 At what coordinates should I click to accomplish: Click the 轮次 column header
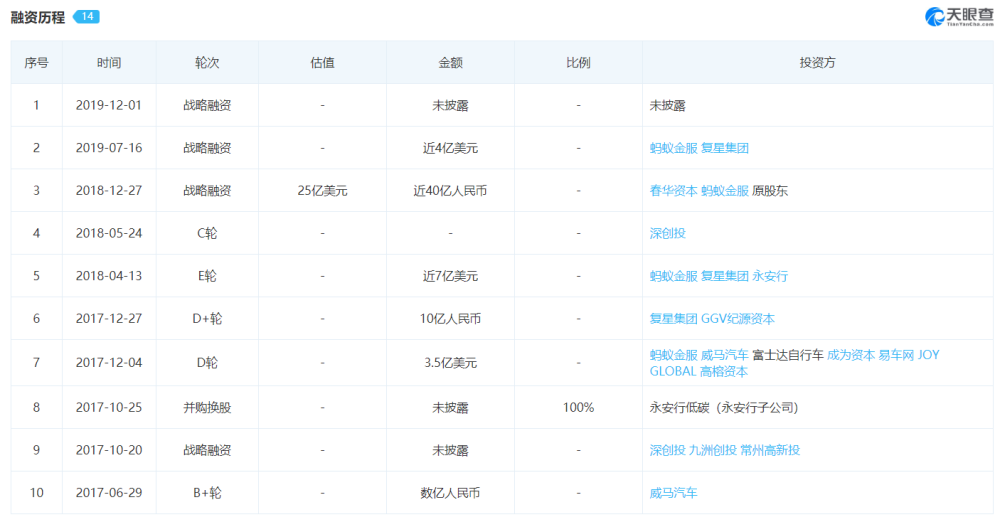pyautogui.click(x=207, y=63)
